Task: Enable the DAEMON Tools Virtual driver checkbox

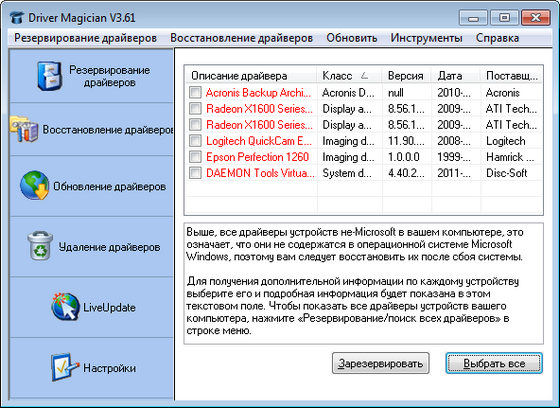Action: 195,173
